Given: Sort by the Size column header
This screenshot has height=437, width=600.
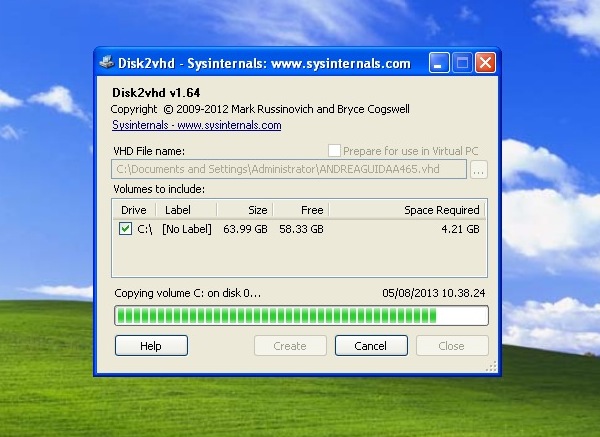Looking at the screenshot, I should pos(245,210).
